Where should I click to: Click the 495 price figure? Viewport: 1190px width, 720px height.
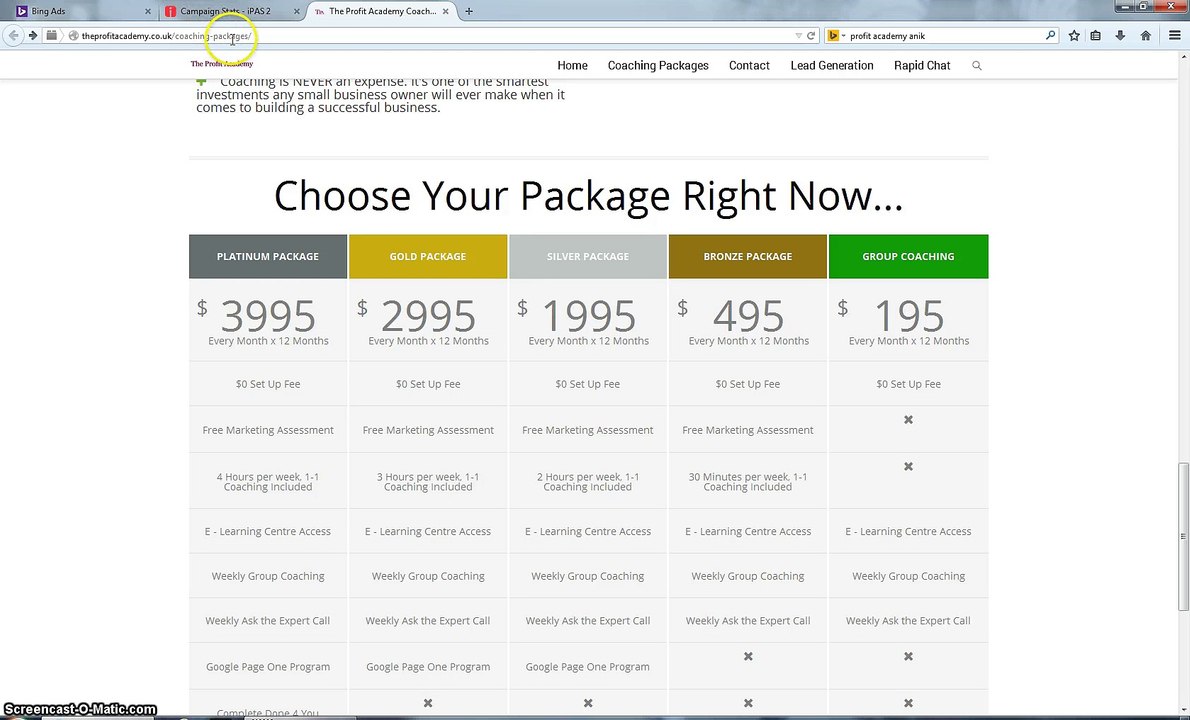(x=748, y=316)
